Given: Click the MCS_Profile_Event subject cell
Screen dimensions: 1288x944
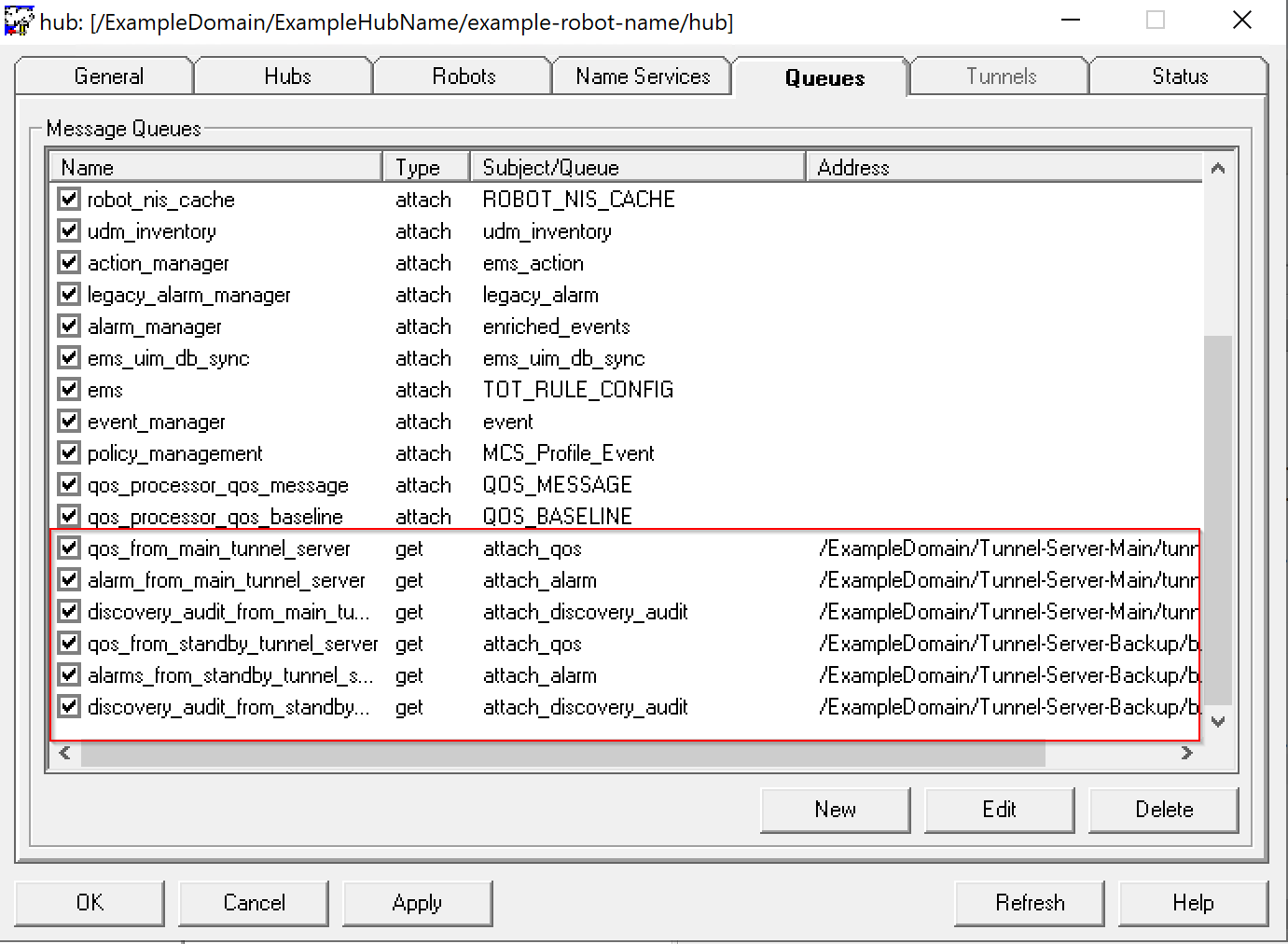Looking at the screenshot, I should click(569, 453).
